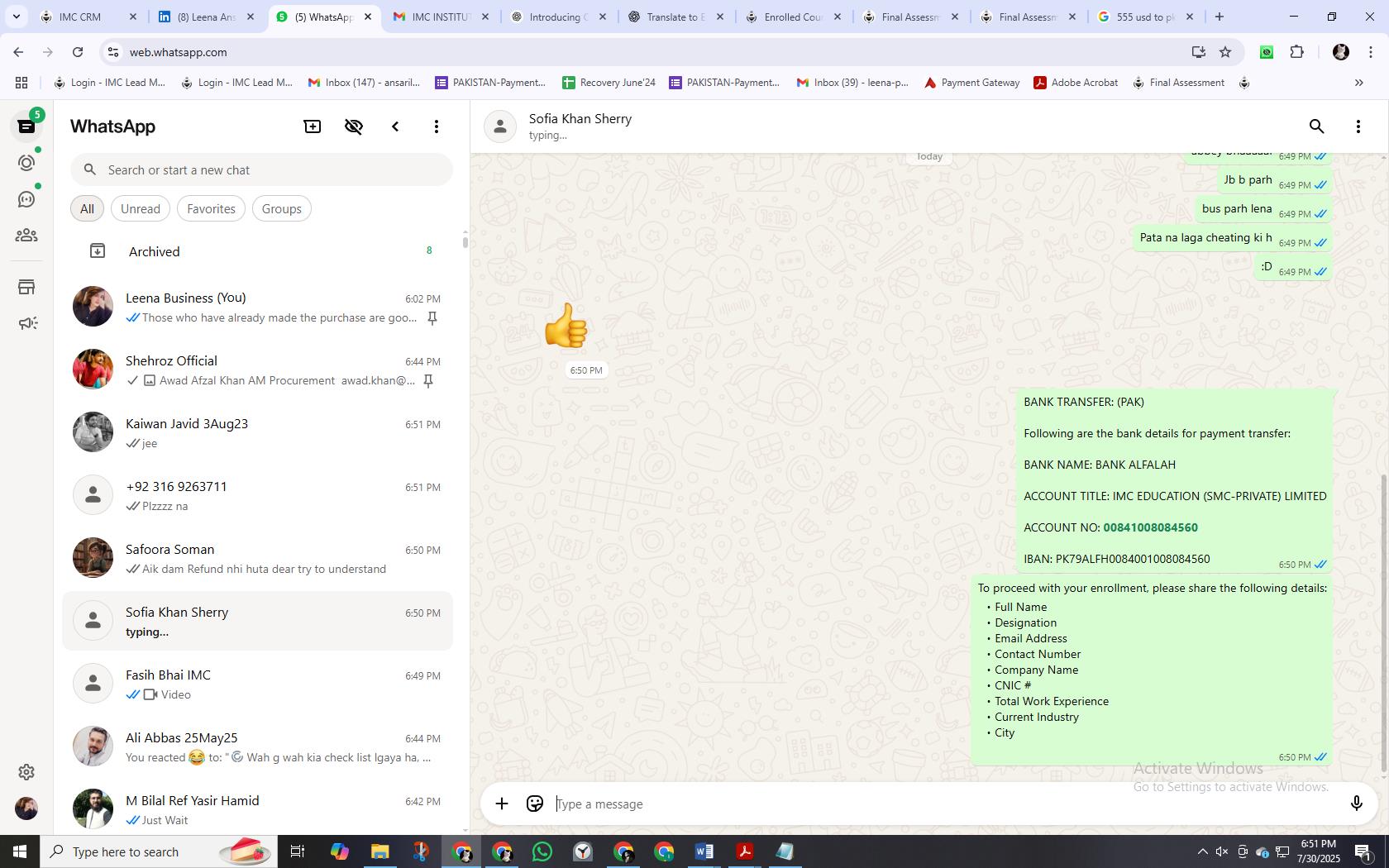Open Safoora Soman chat
Image resolution: width=1389 pixels, height=868 pixels.
(x=258, y=558)
